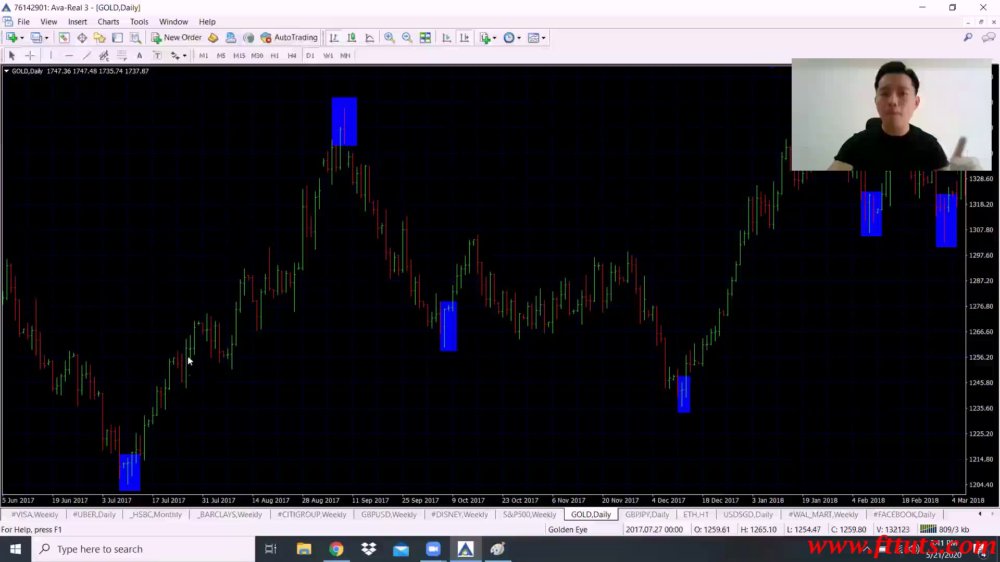Viewport: 1000px width, 562px height.
Task: Switch to the #FACEBOOK,Daily chart tab
Action: pos(904,514)
